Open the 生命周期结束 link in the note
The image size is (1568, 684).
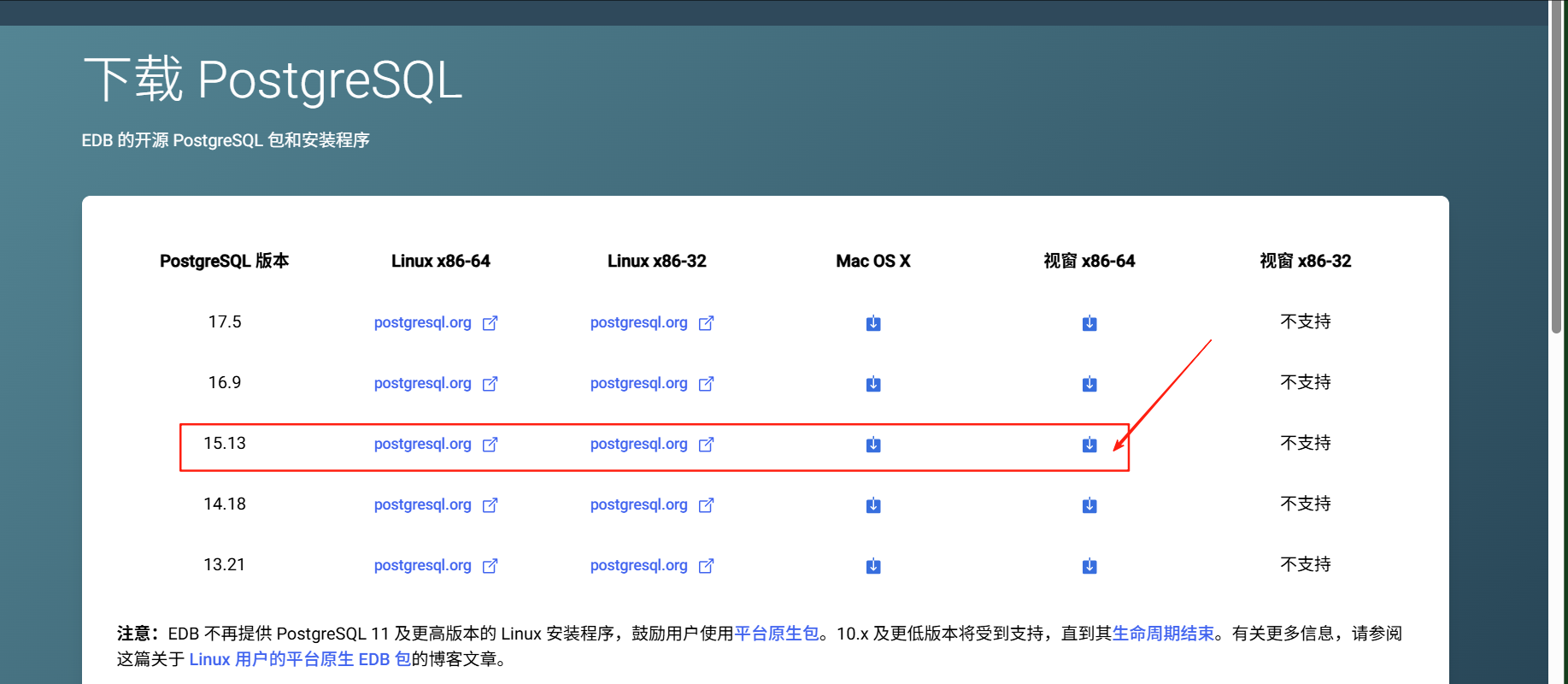(x=1163, y=634)
